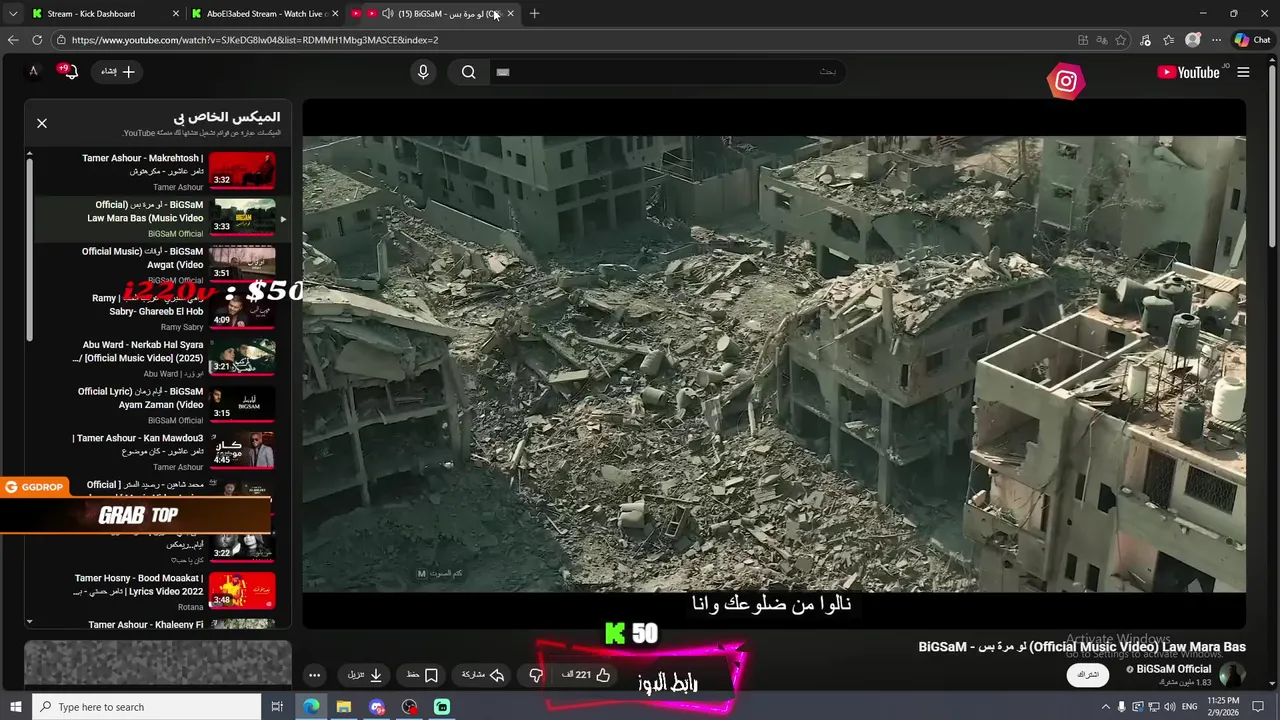Go to the YouTube home logo
Screen dimensions: 1280x720
point(1188,72)
